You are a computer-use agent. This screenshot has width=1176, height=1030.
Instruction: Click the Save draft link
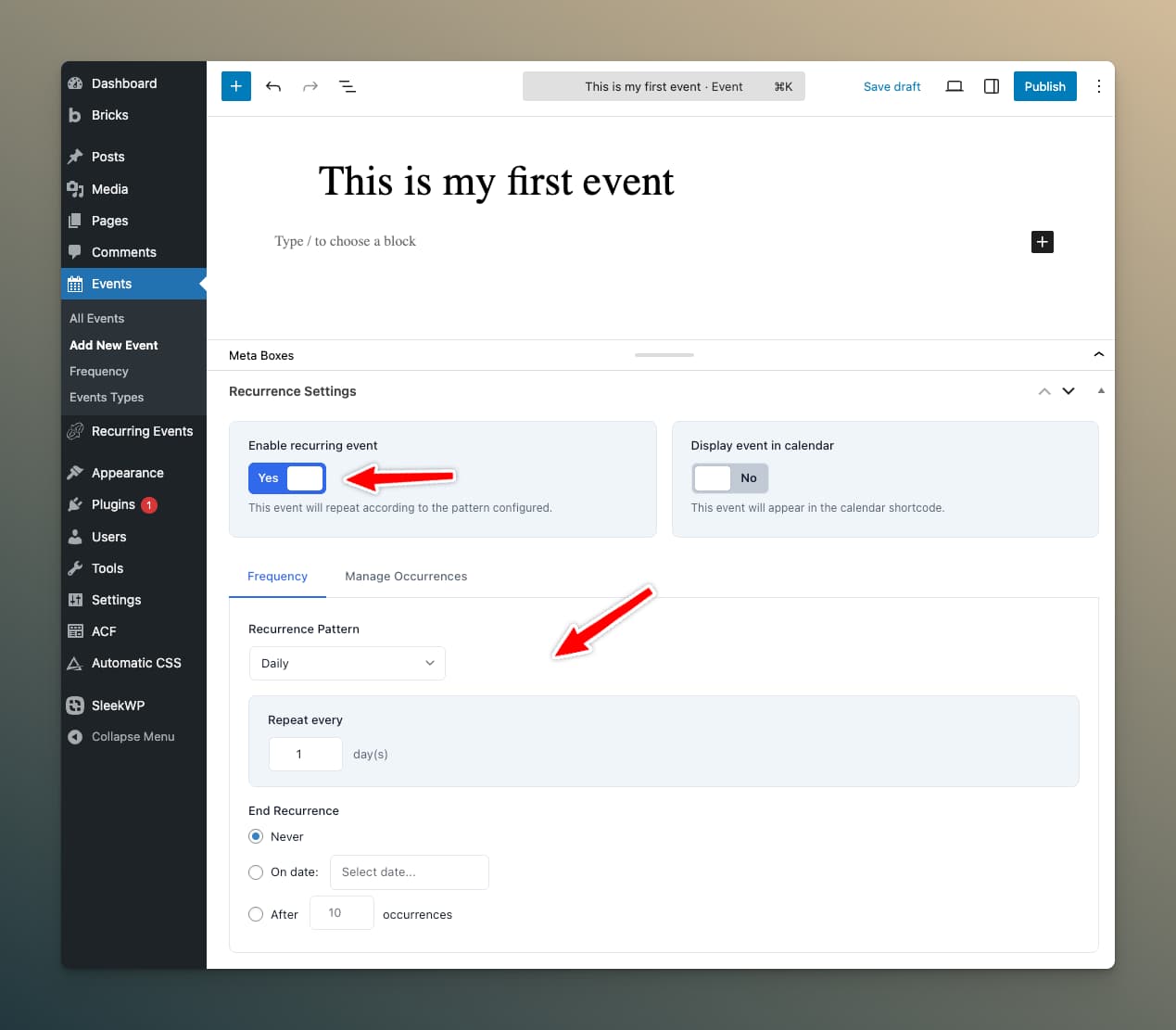(x=891, y=86)
